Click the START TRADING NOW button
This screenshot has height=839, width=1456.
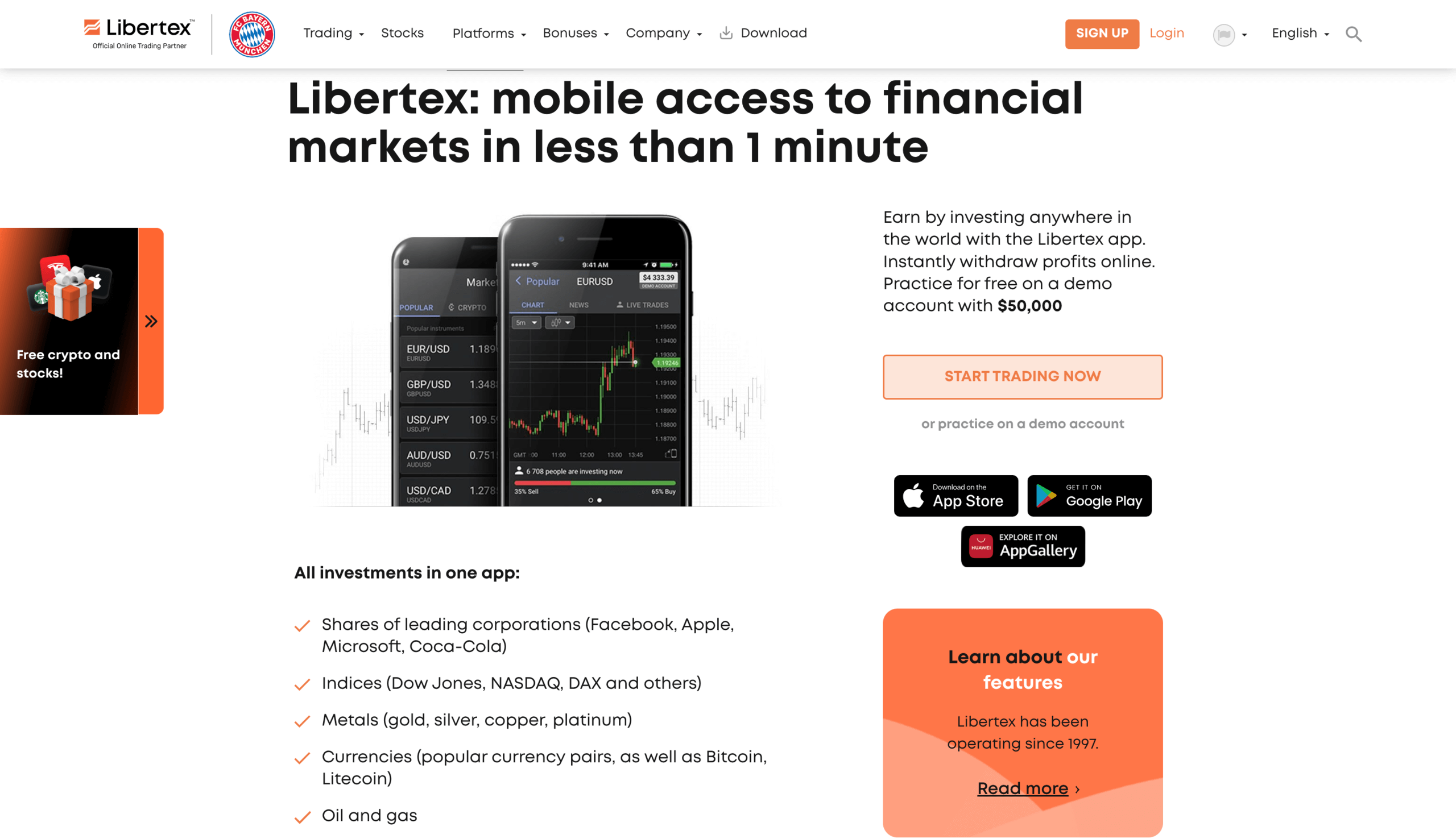(x=1022, y=376)
